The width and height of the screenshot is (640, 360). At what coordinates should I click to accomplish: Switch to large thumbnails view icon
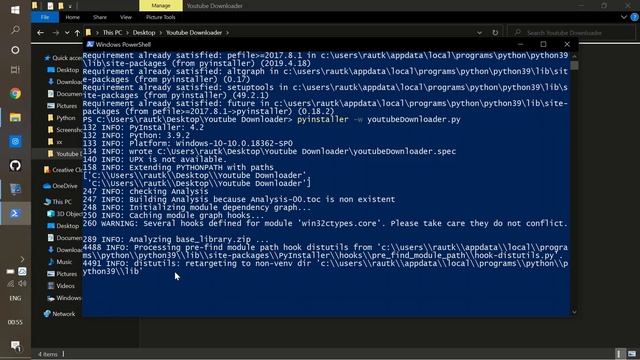(632, 354)
